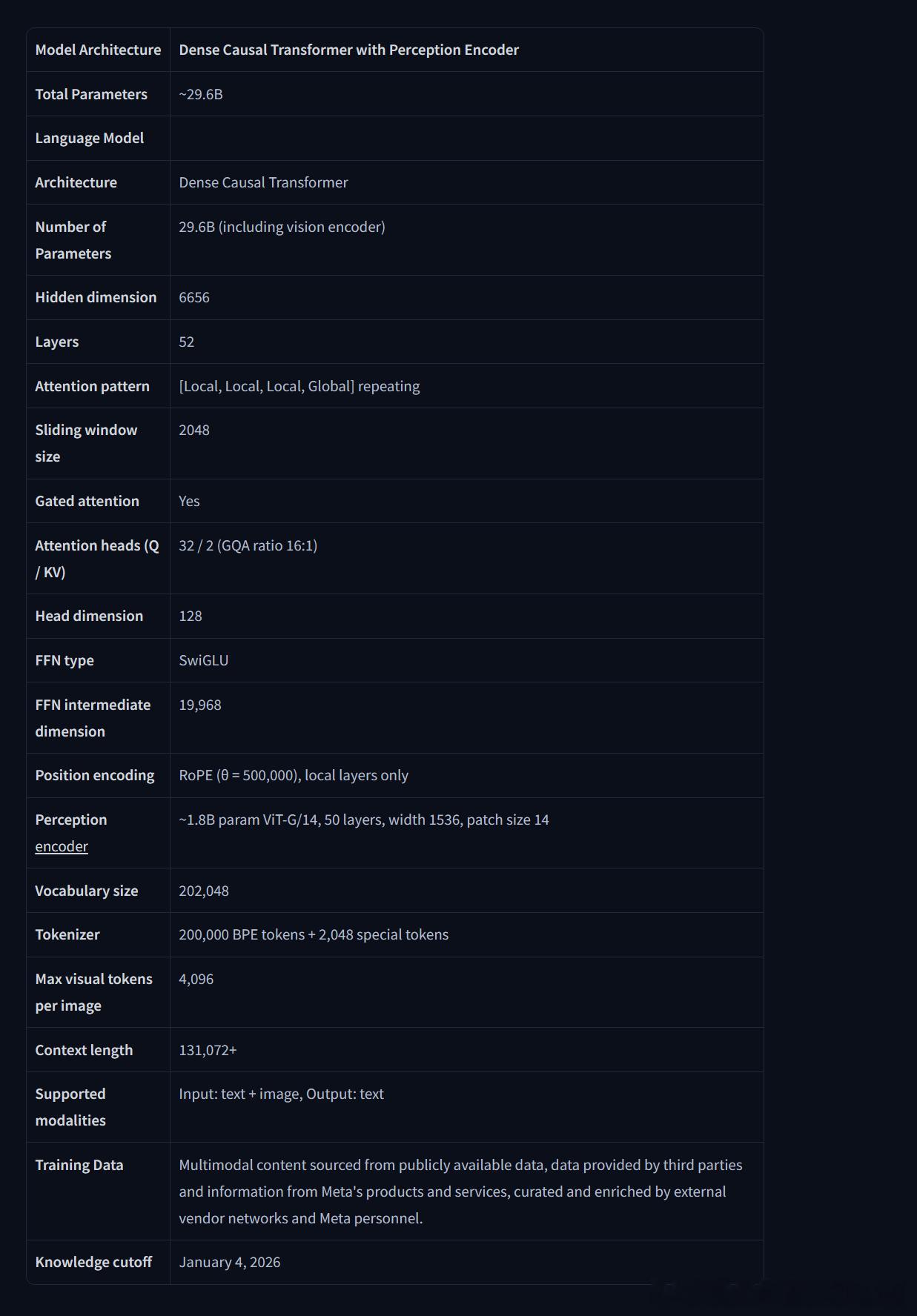Viewport: 917px width, 1316px height.
Task: Click the Layers value 52
Action: (x=187, y=342)
